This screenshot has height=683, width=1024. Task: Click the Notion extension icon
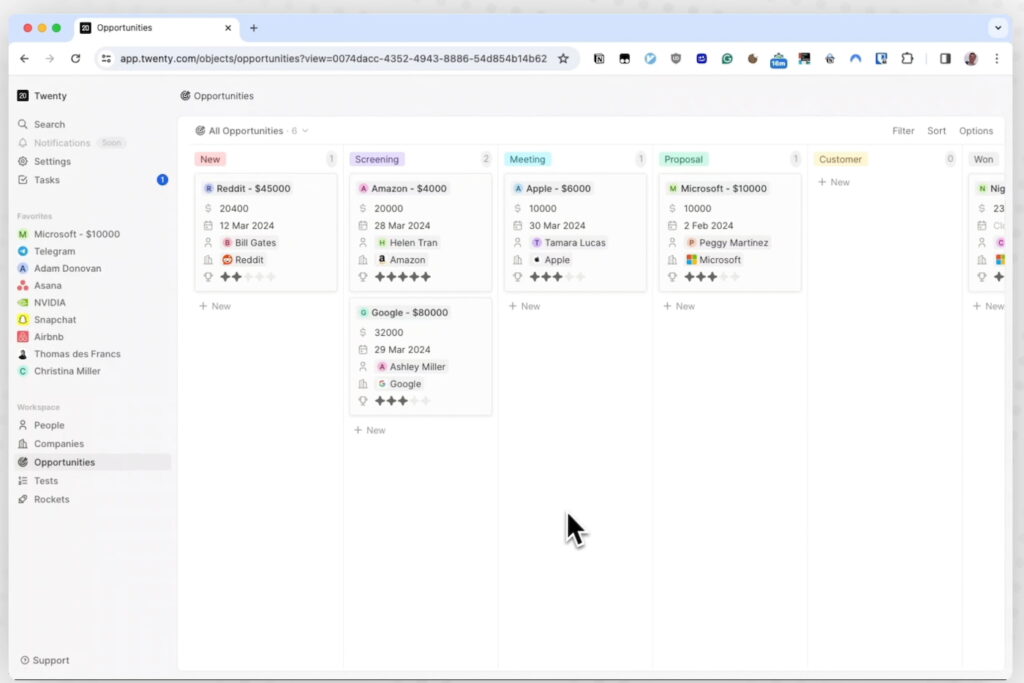tap(599, 59)
